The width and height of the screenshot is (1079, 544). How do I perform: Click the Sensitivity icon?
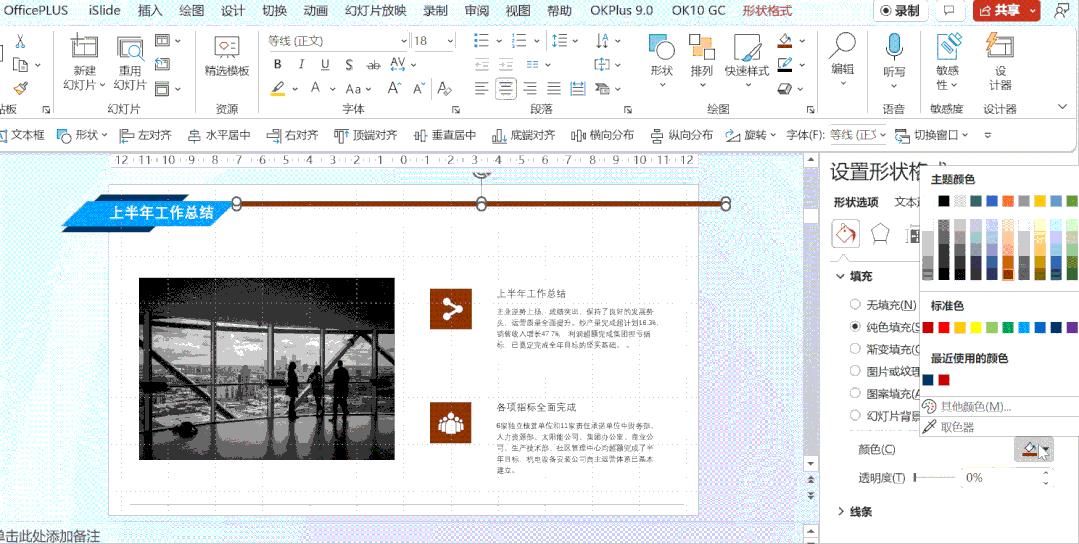point(948,46)
